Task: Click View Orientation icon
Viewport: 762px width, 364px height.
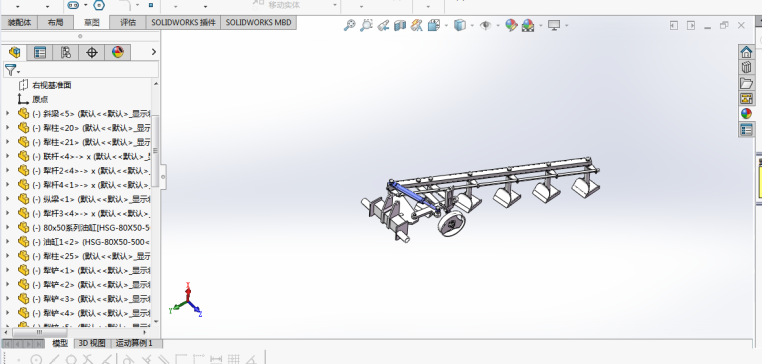Action: 433,25
